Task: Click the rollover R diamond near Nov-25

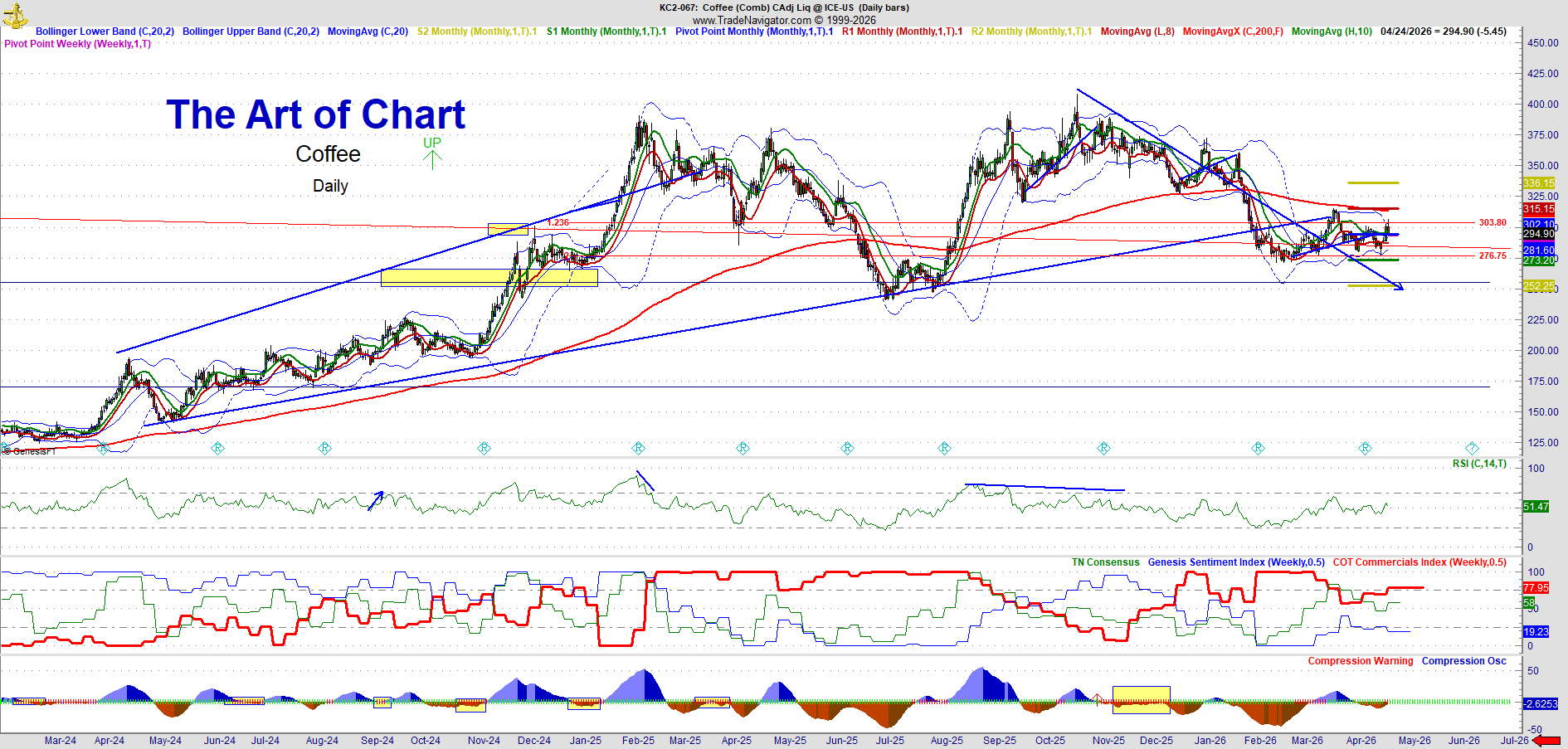Action: (x=1103, y=448)
